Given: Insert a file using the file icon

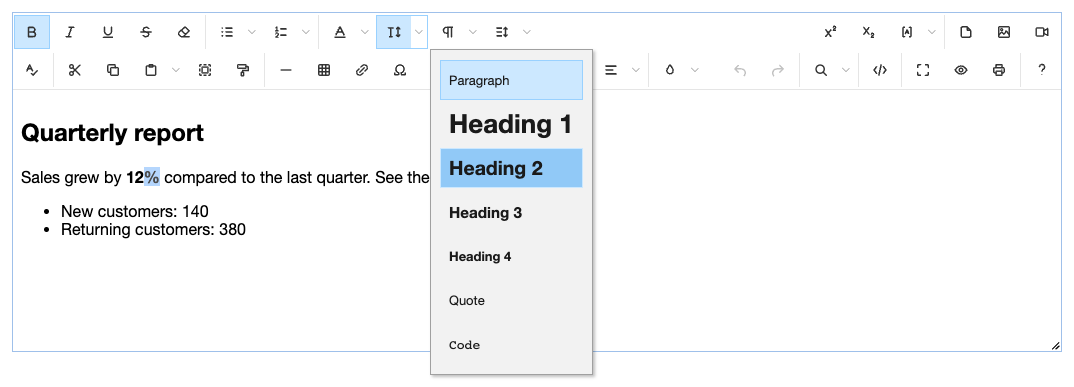Looking at the screenshot, I should coord(966,32).
